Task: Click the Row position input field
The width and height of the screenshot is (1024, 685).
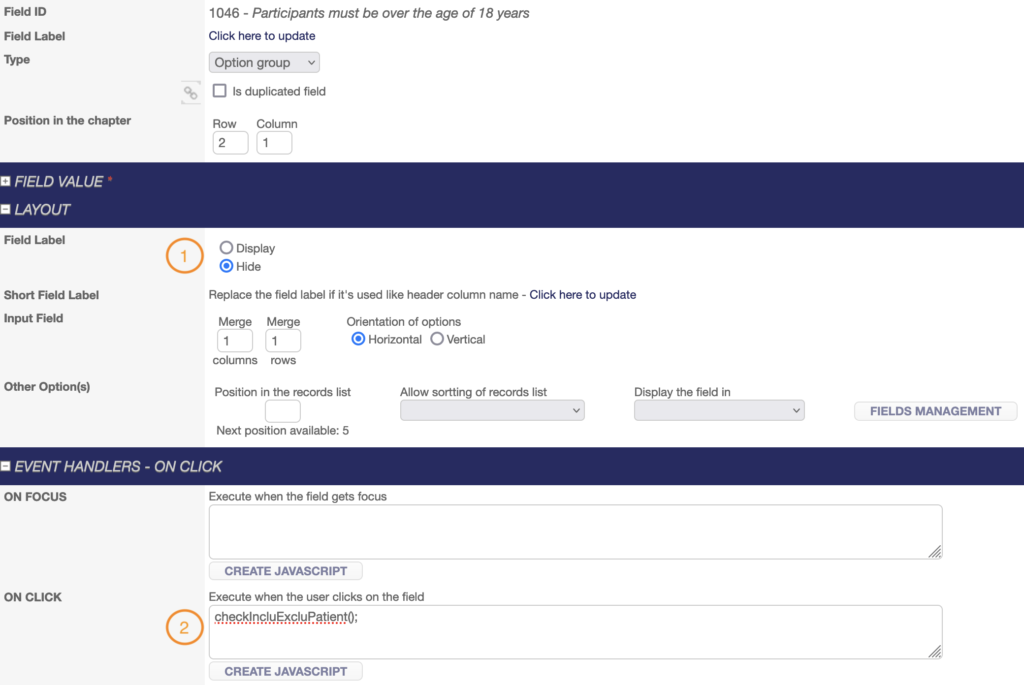Action: [x=230, y=143]
